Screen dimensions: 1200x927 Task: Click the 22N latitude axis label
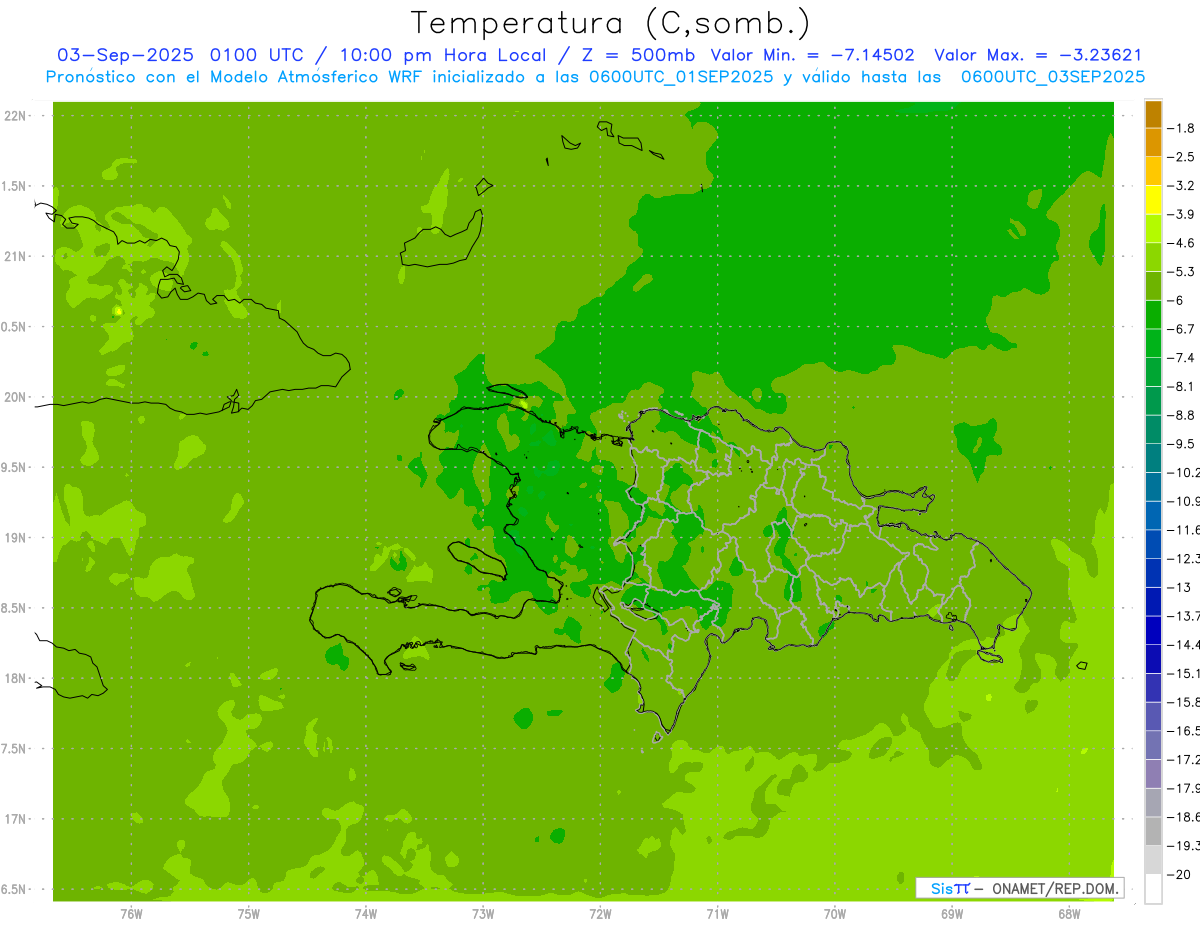click(17, 116)
